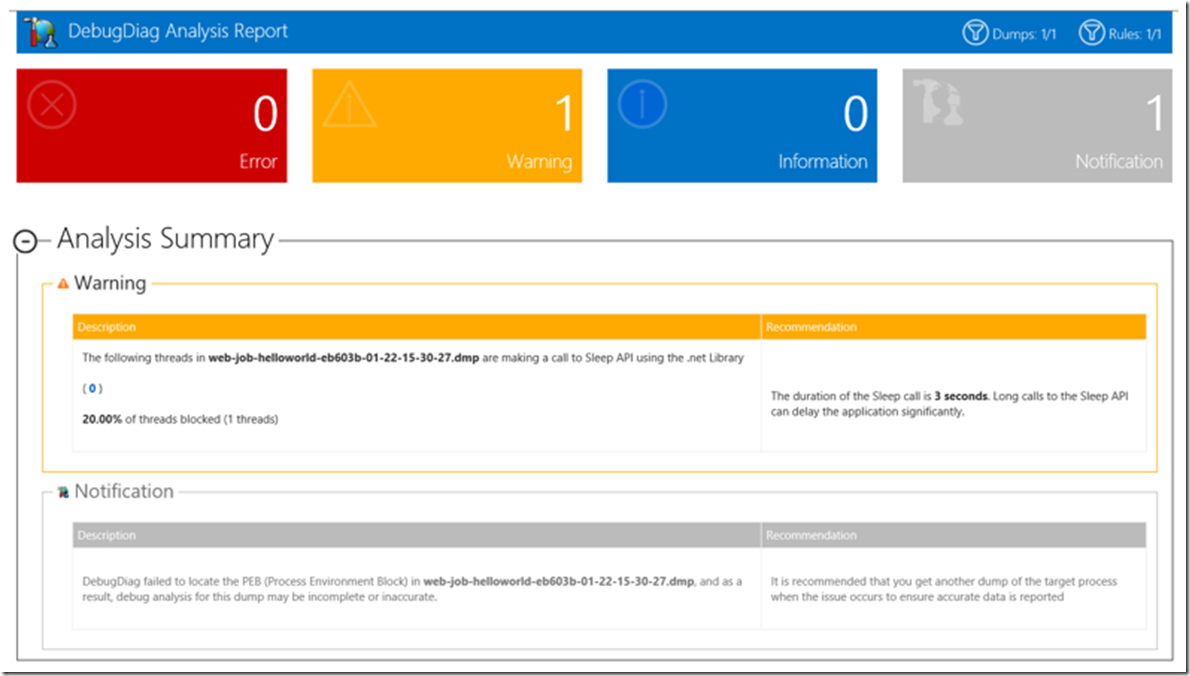Click the warning triangle icon beside Warning heading
Image resolution: width=1190 pixels, height=676 pixels.
63,284
